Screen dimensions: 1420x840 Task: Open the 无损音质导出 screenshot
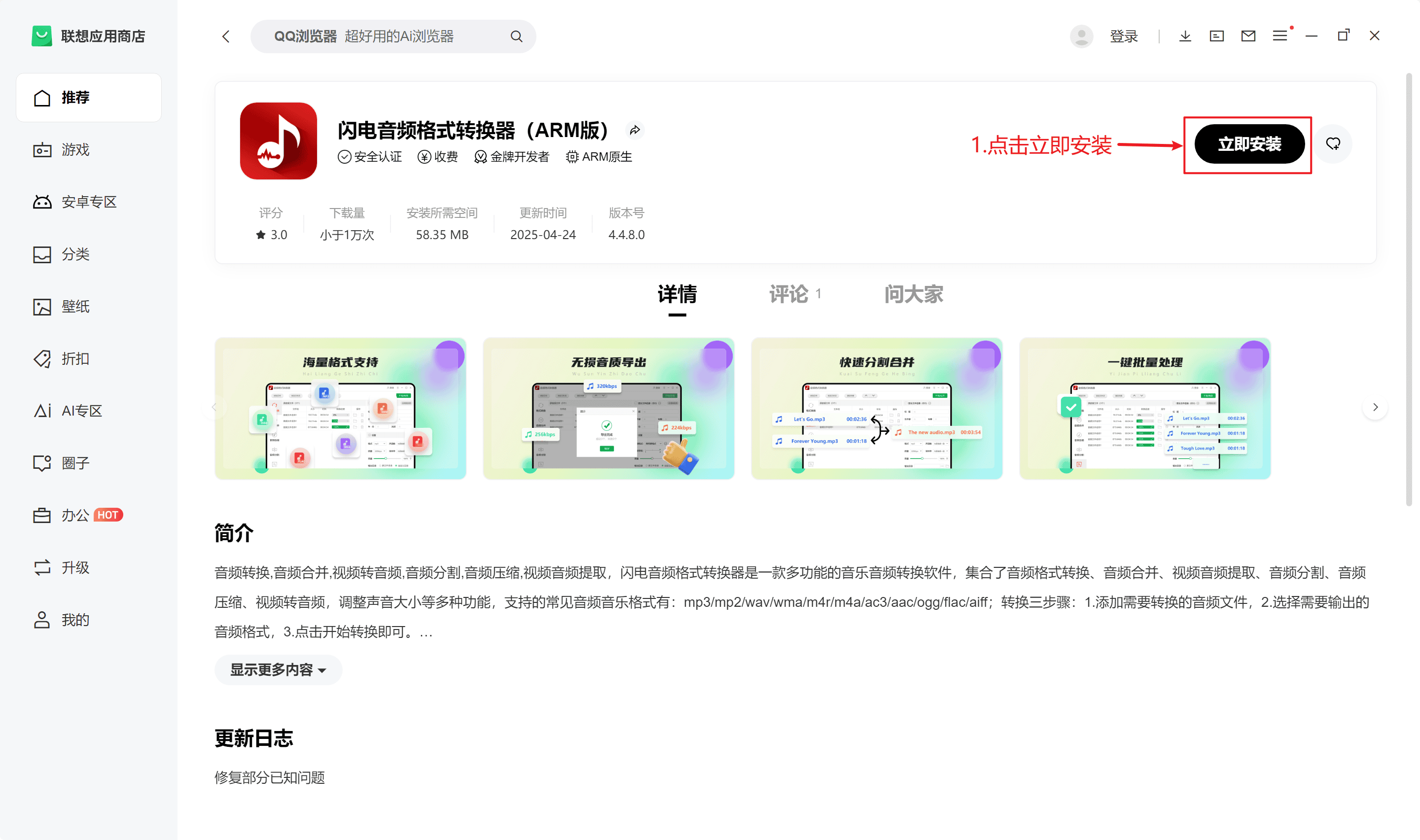[608, 409]
